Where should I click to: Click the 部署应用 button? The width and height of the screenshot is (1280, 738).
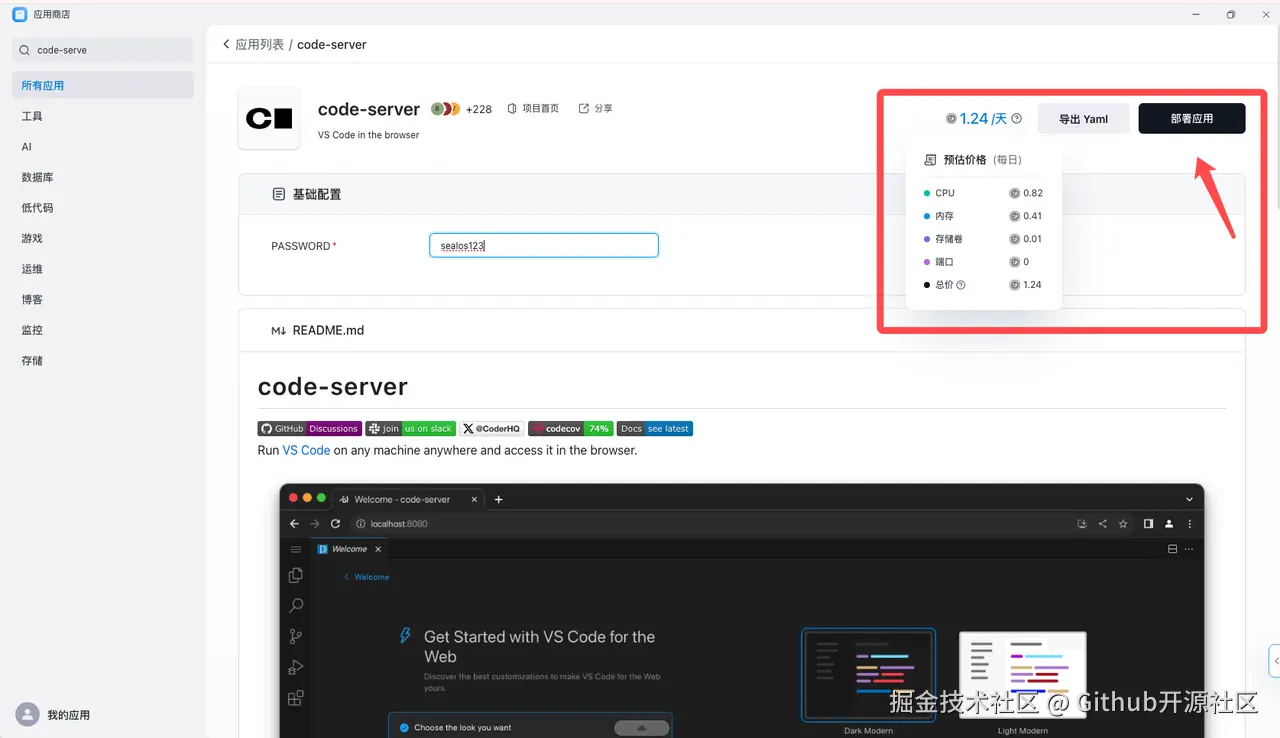coord(1192,118)
